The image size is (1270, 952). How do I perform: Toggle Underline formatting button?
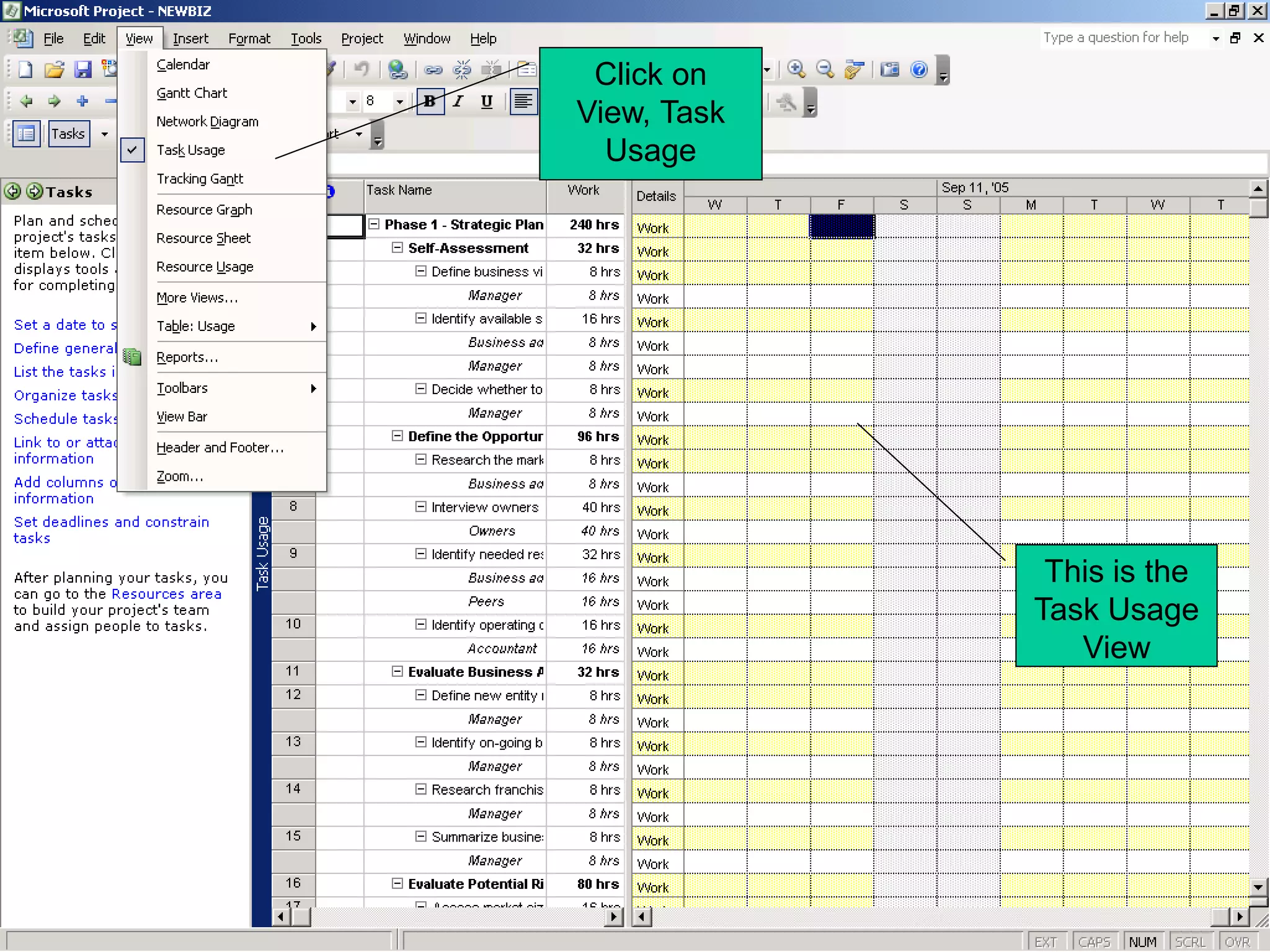[487, 101]
